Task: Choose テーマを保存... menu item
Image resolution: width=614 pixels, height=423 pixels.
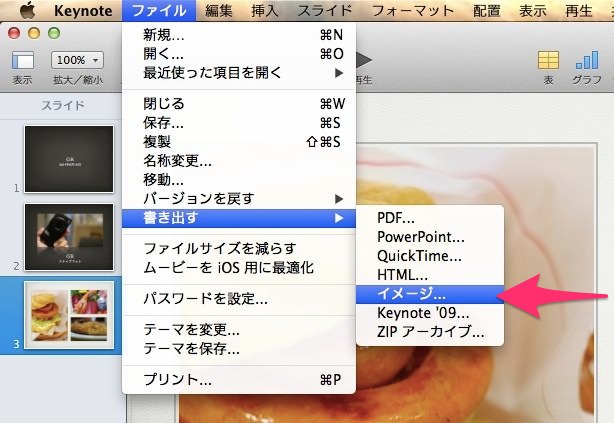Action: point(239,349)
